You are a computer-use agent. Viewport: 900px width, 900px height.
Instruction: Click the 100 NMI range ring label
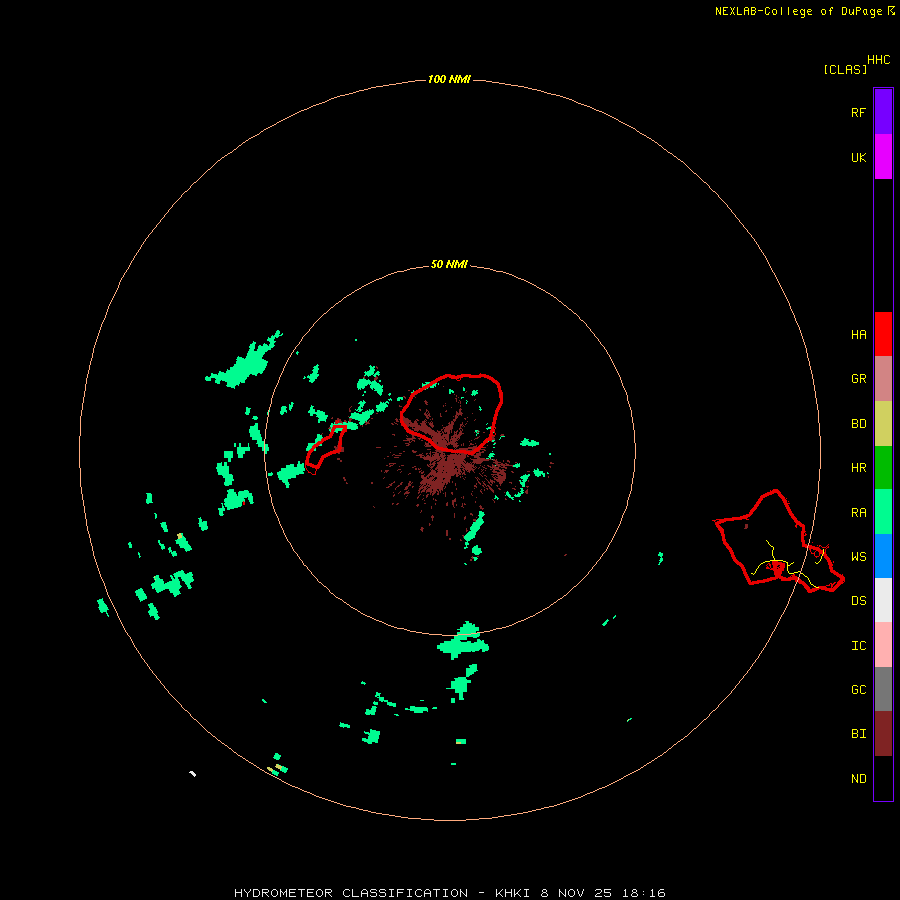pyautogui.click(x=449, y=79)
